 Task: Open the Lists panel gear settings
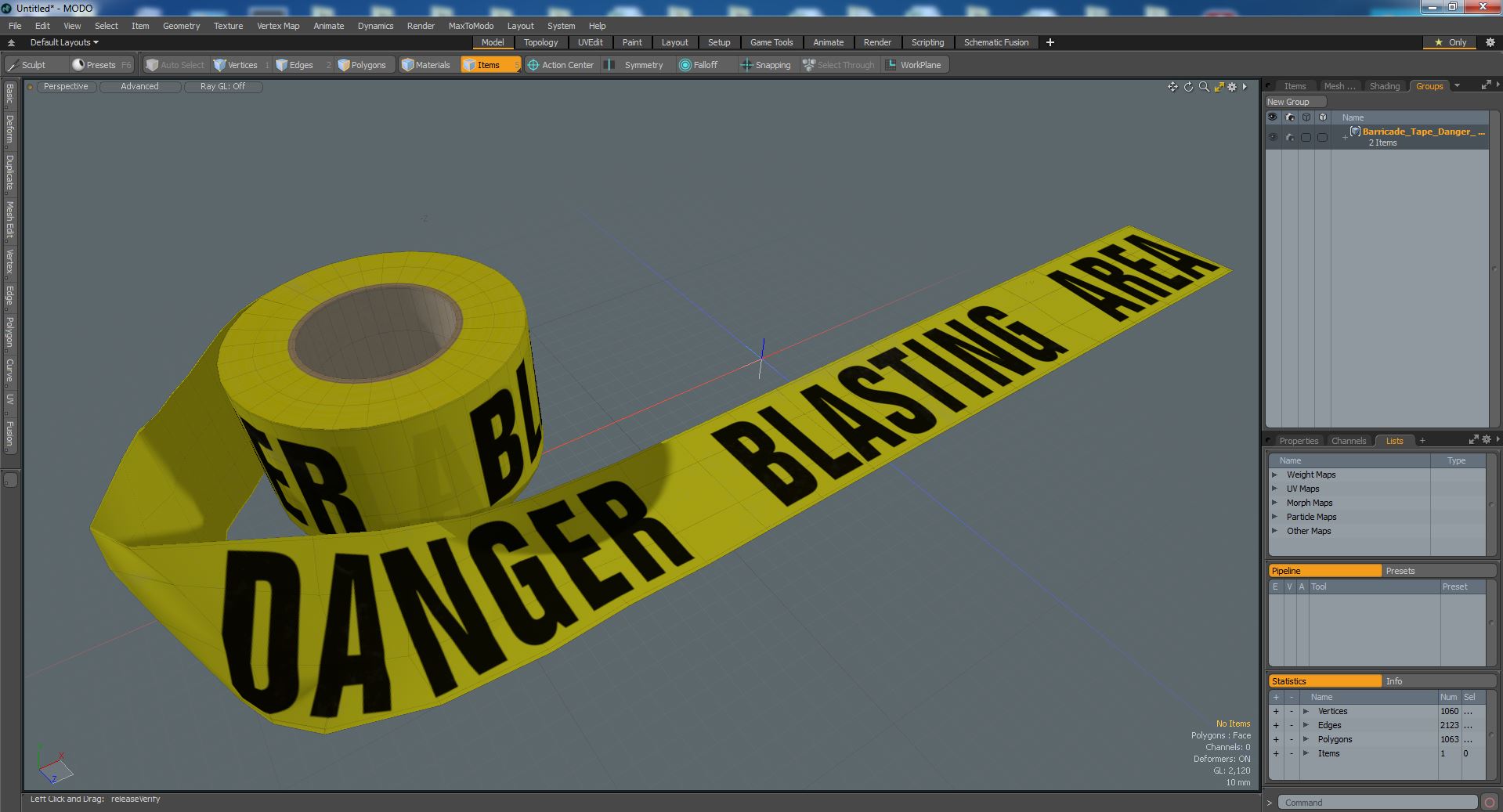1487,440
